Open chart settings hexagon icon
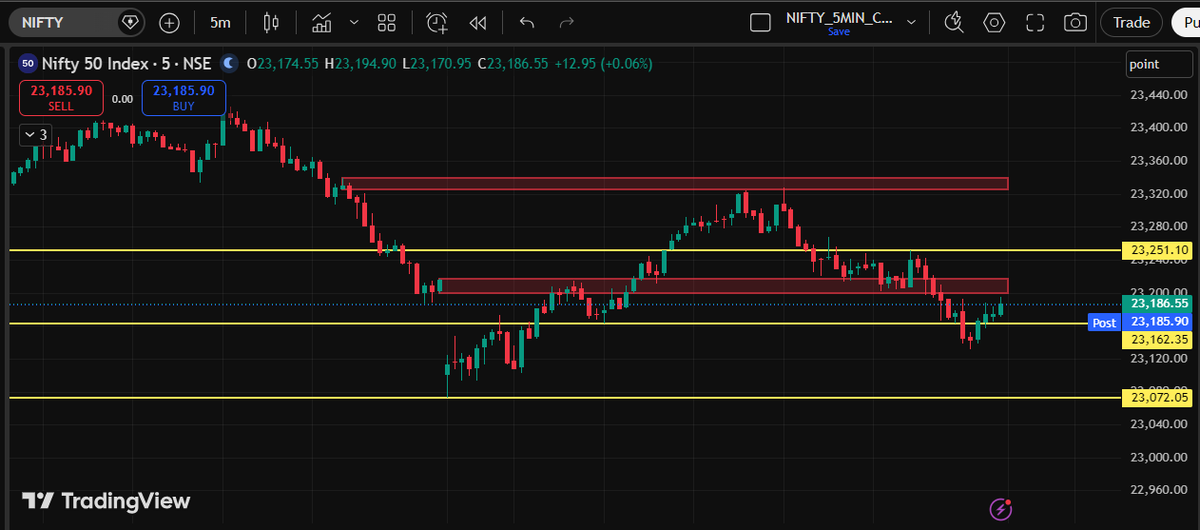This screenshot has width=1200, height=530. coord(994,22)
